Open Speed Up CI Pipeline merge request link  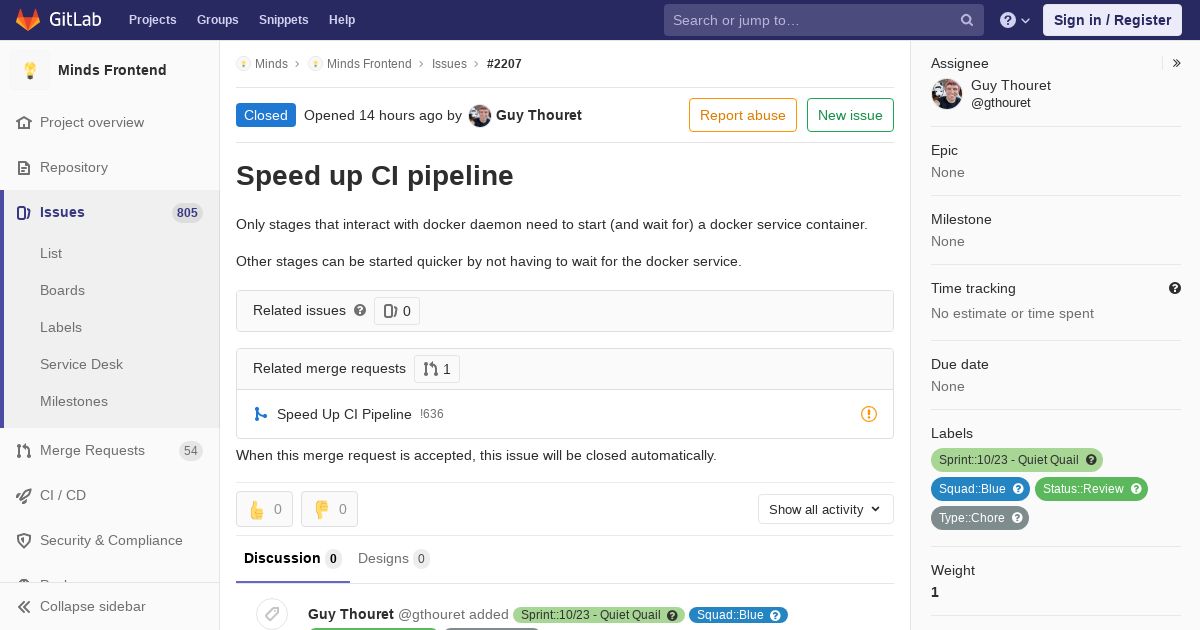point(344,414)
